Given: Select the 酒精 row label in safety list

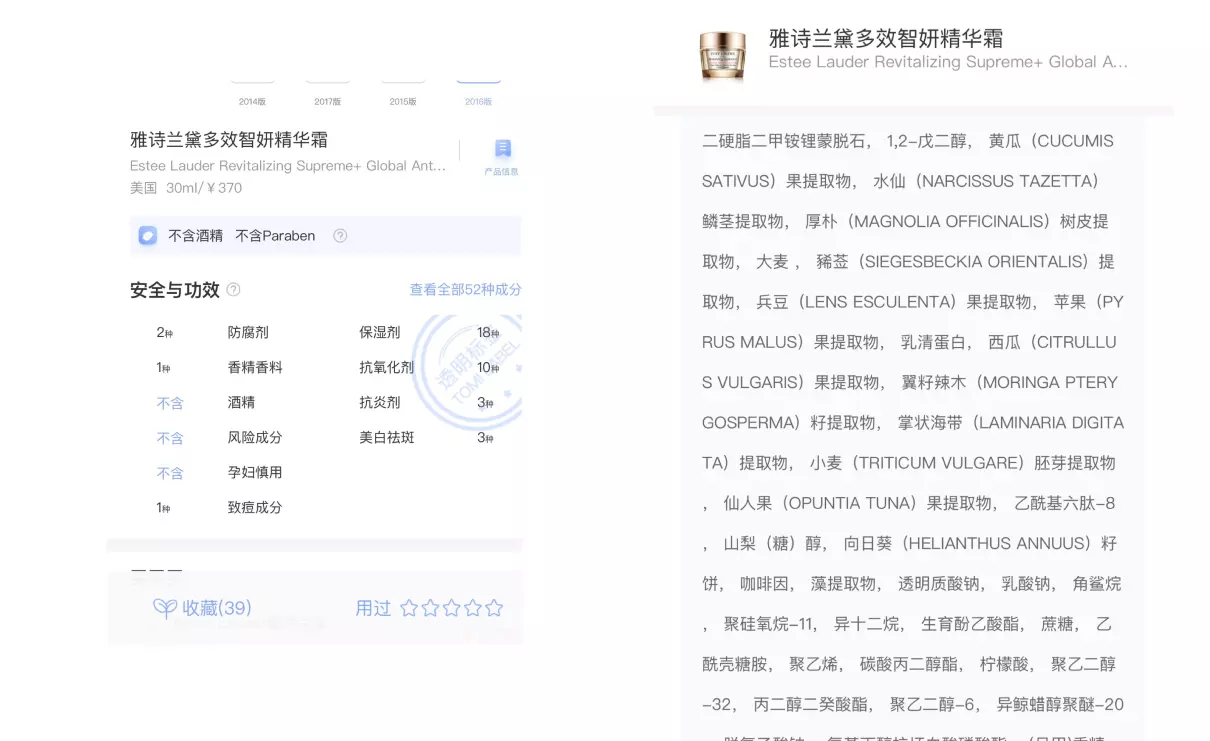Looking at the screenshot, I should tap(241, 402).
